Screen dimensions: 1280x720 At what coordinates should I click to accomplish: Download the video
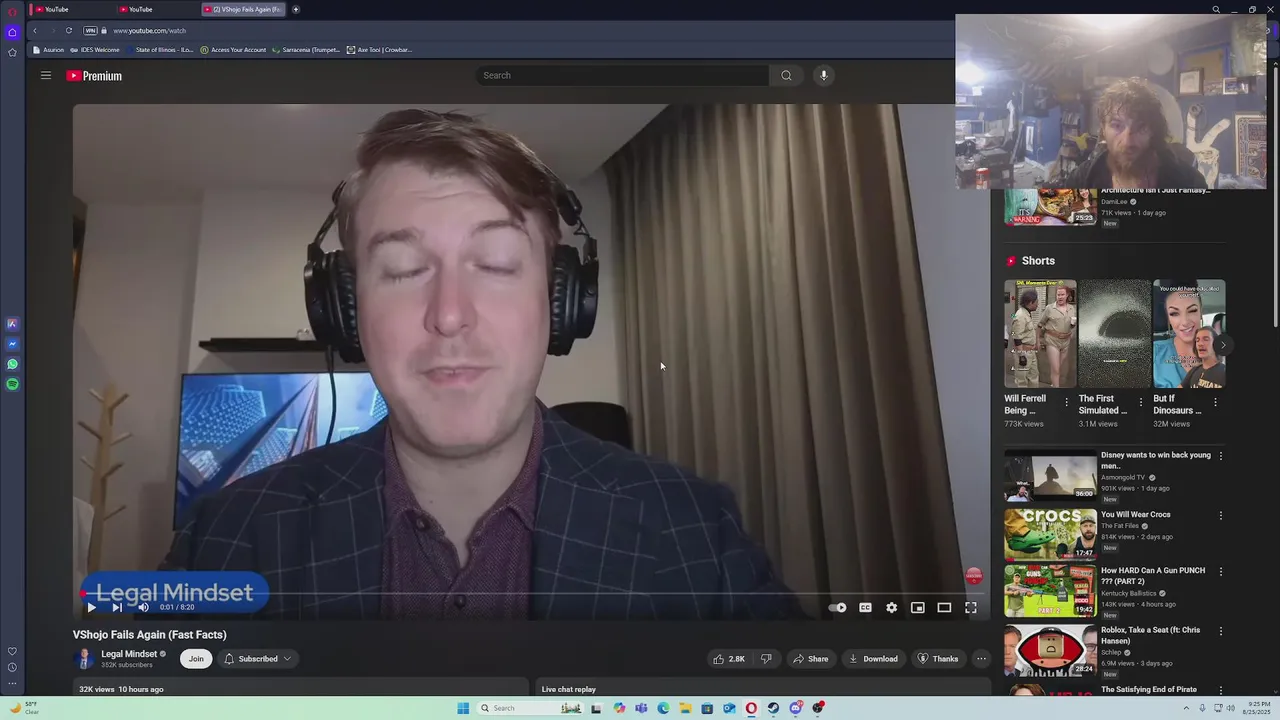tap(874, 659)
